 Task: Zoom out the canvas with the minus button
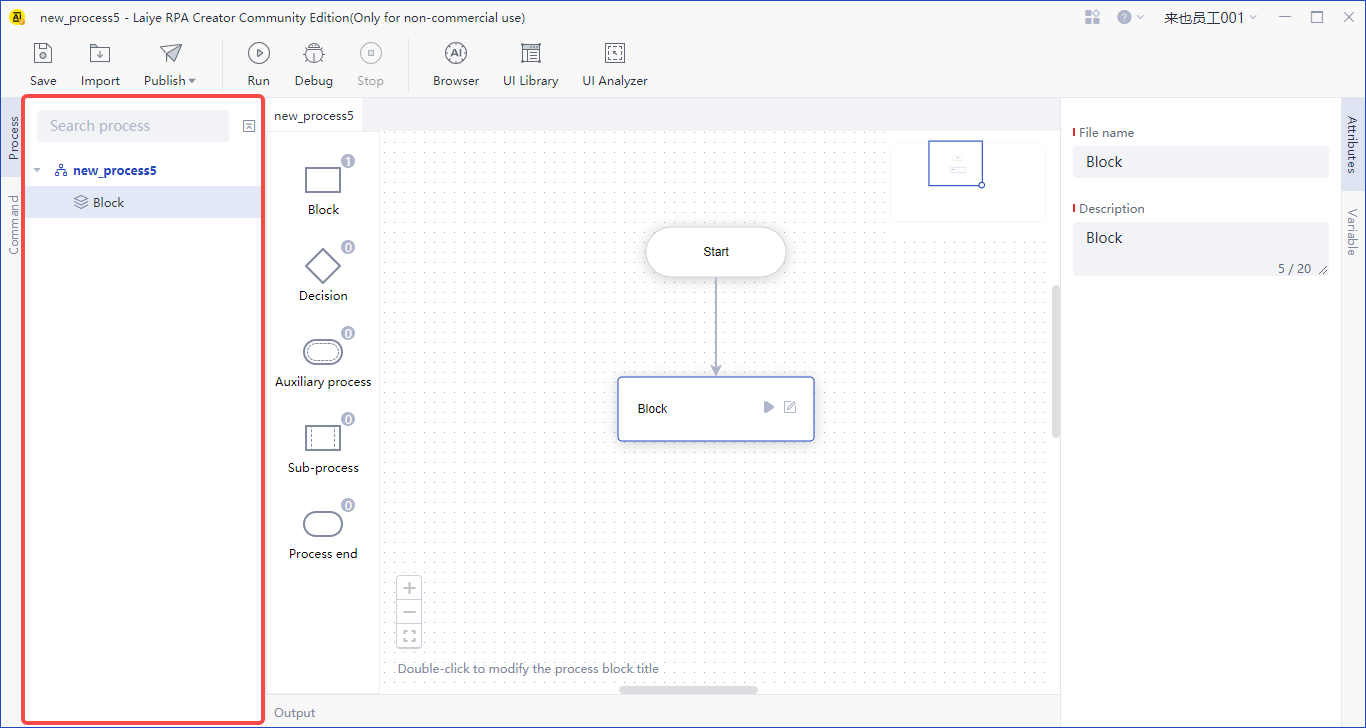(x=409, y=612)
